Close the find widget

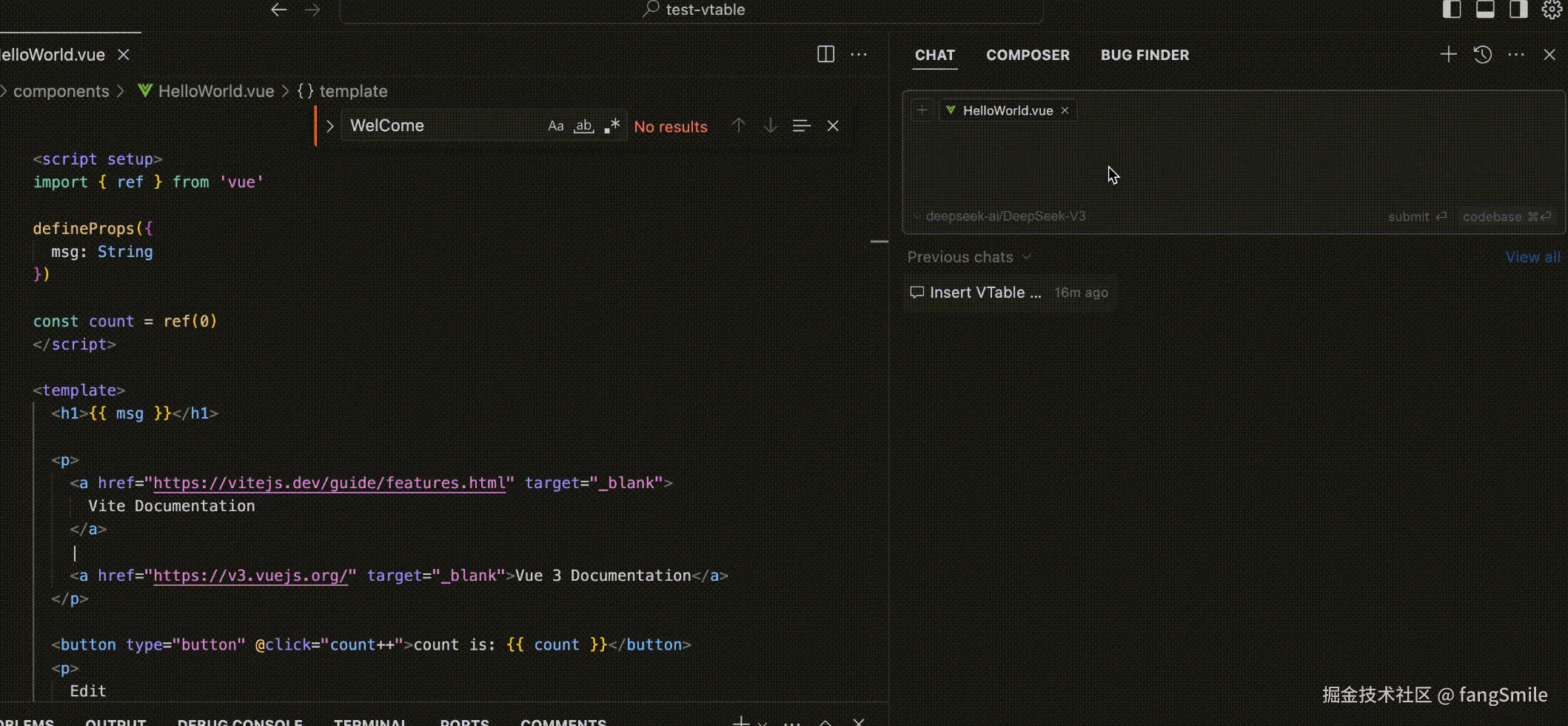click(x=833, y=126)
